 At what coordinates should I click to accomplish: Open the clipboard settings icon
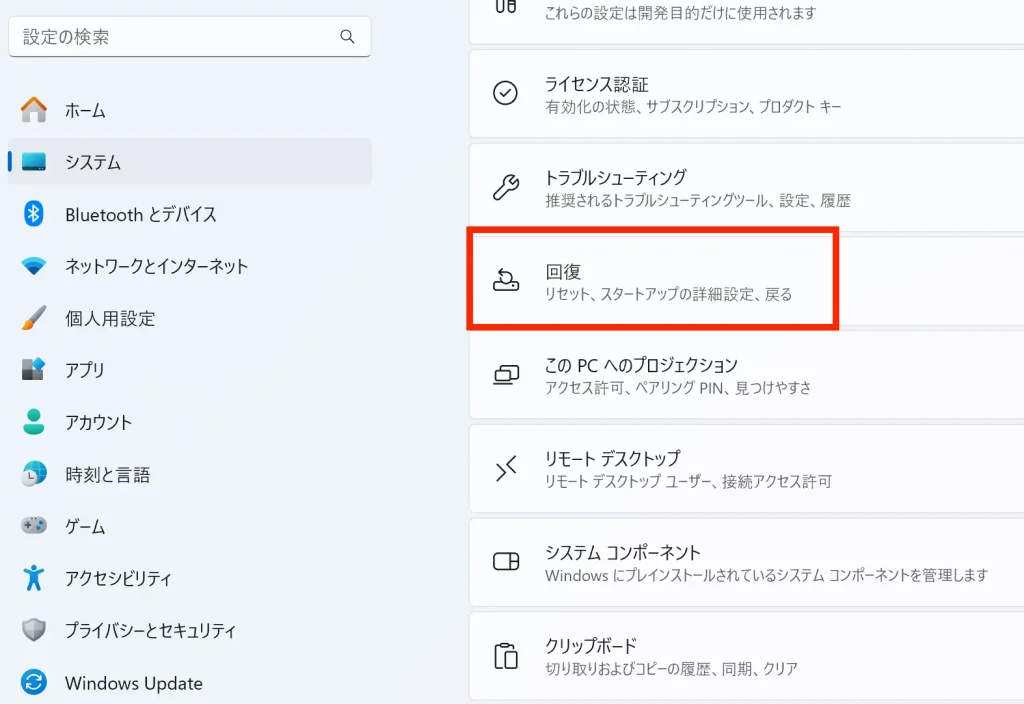pos(508,656)
